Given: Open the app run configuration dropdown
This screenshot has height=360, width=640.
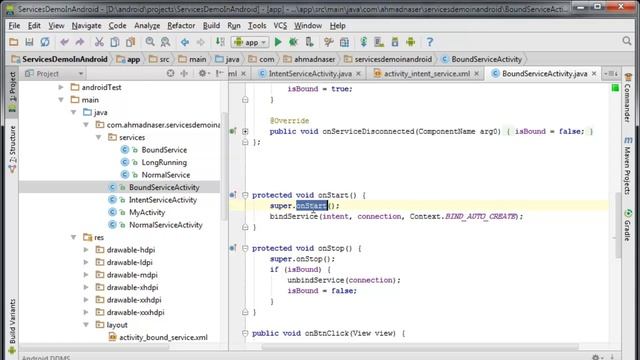Looking at the screenshot, I should point(250,42).
